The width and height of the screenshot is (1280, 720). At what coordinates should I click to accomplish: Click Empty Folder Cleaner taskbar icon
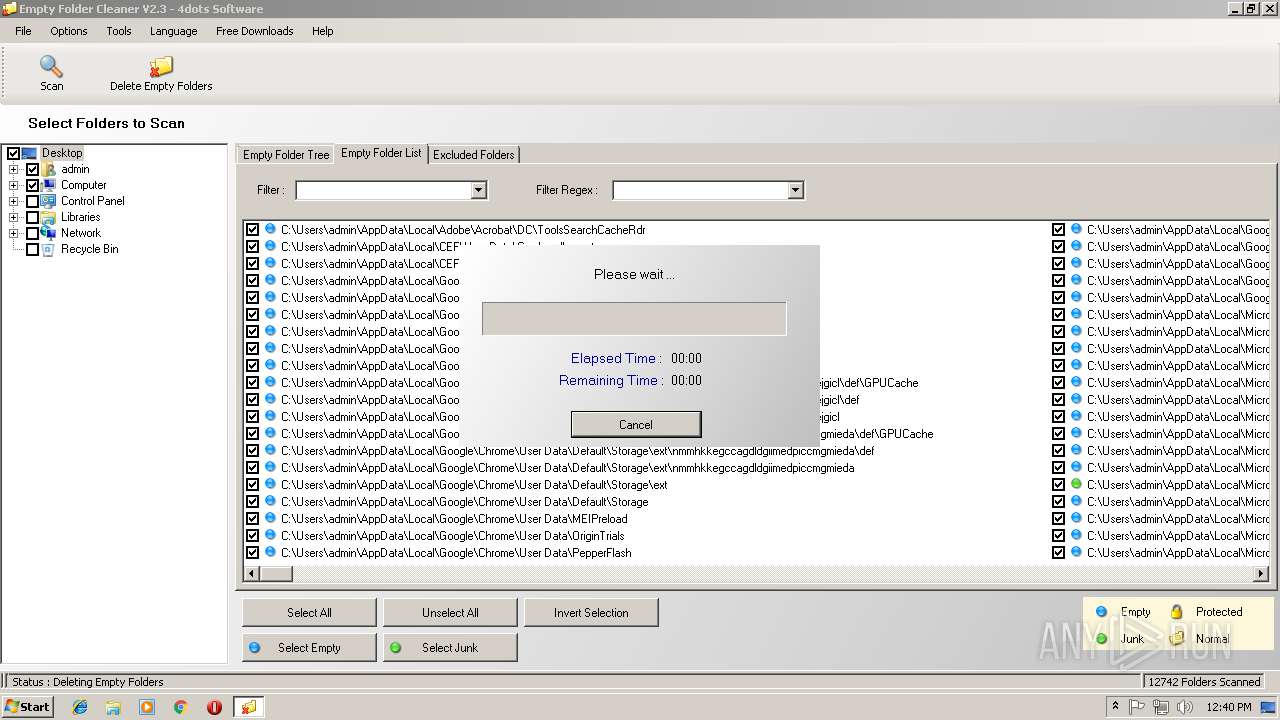coord(248,707)
